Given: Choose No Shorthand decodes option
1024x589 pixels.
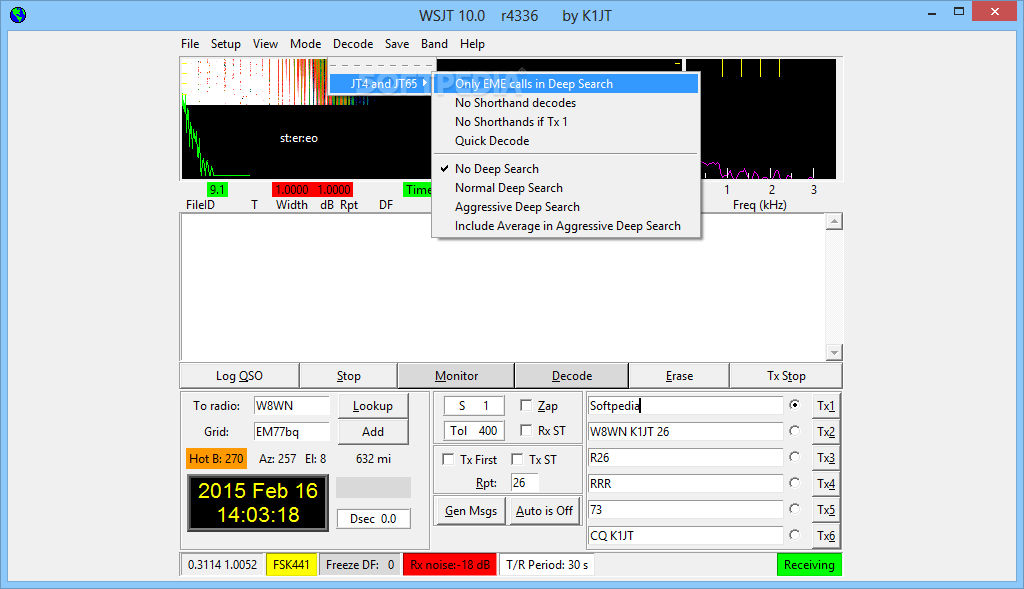Looking at the screenshot, I should click(x=566, y=103).
